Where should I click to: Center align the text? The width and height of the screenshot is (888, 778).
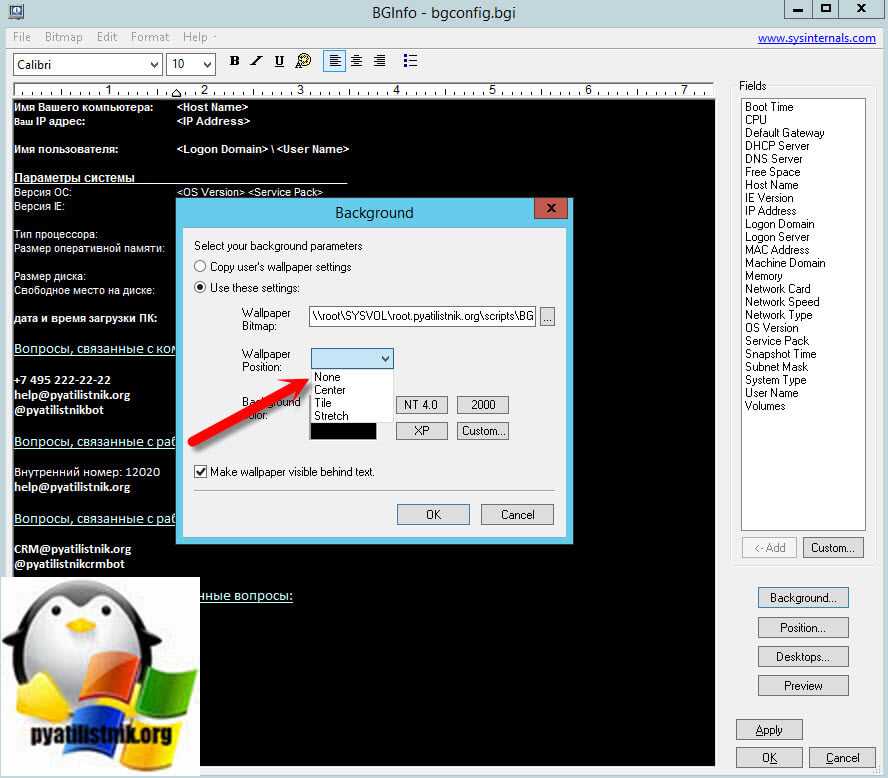coord(357,61)
